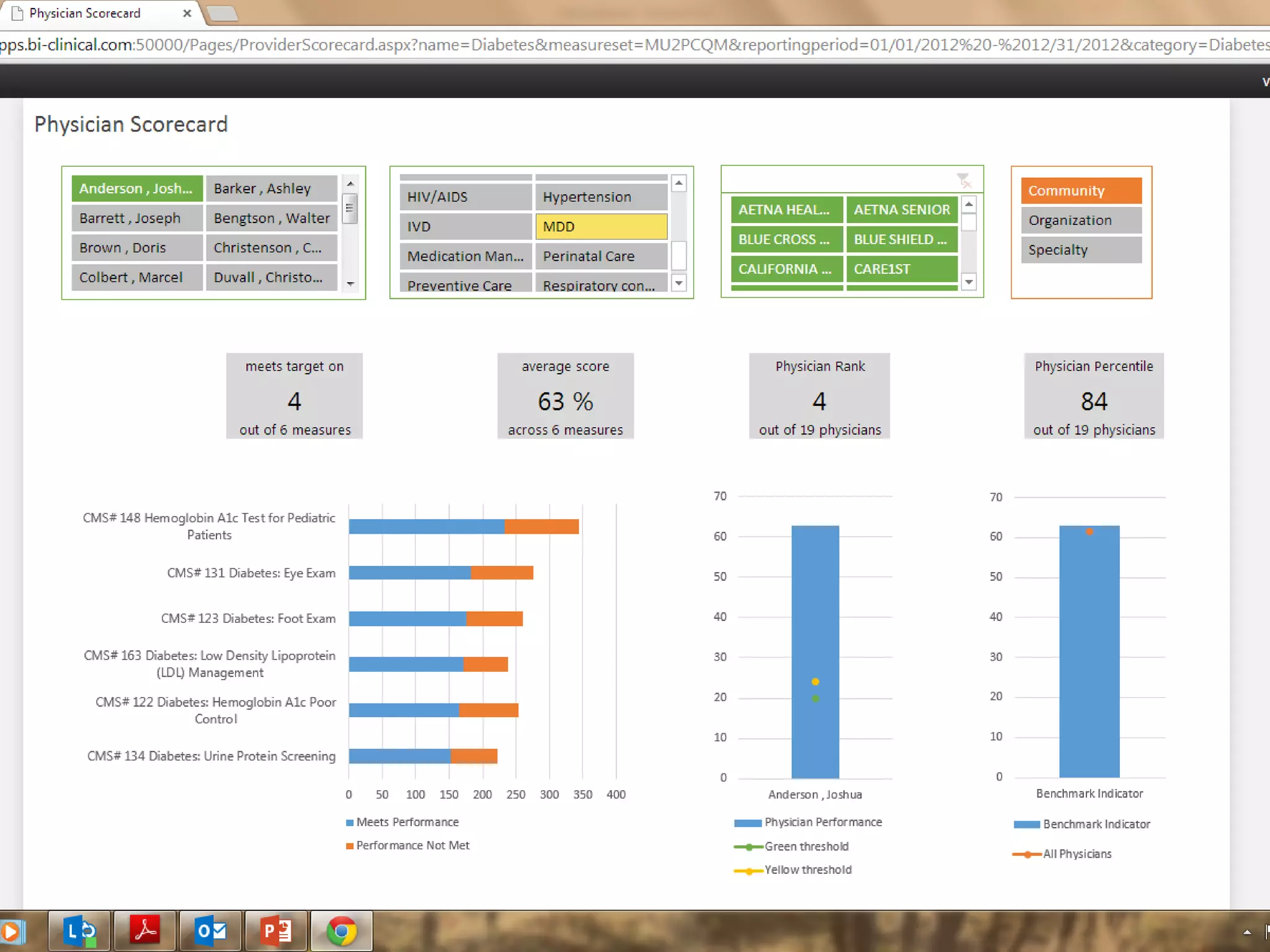Viewport: 1270px width, 952px height.
Task: Select physician Barker, Ashley
Action: (x=271, y=188)
